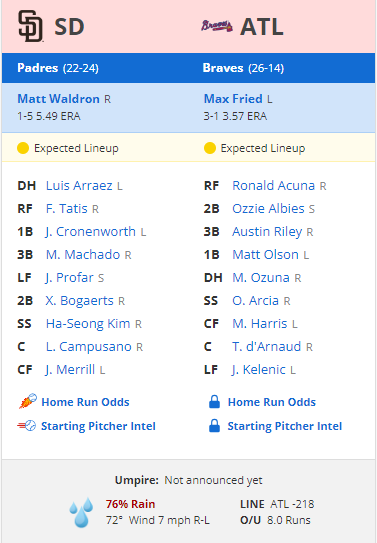Open J. Cronenworth's player page
This screenshot has height=543, width=377.
(91, 232)
